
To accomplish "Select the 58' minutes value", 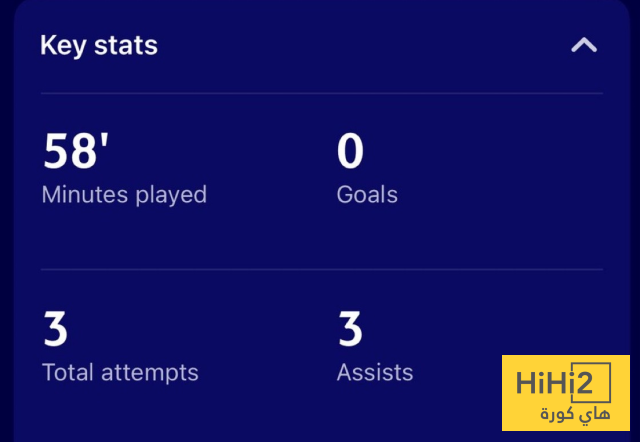I will [76, 152].
